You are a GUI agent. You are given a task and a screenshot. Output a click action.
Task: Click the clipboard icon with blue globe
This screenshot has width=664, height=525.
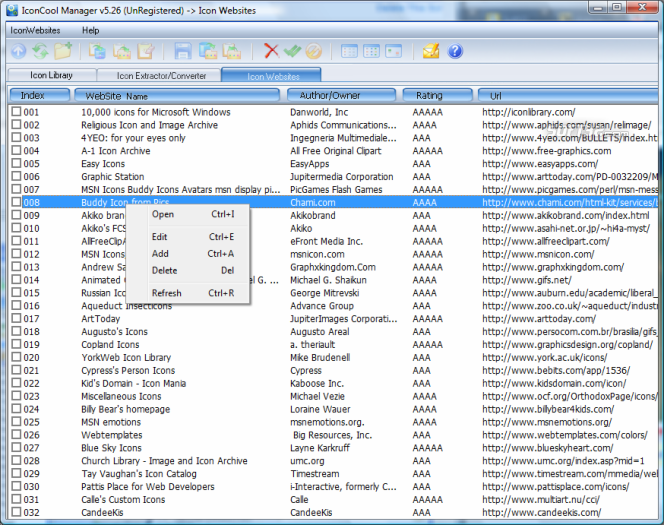[97, 51]
